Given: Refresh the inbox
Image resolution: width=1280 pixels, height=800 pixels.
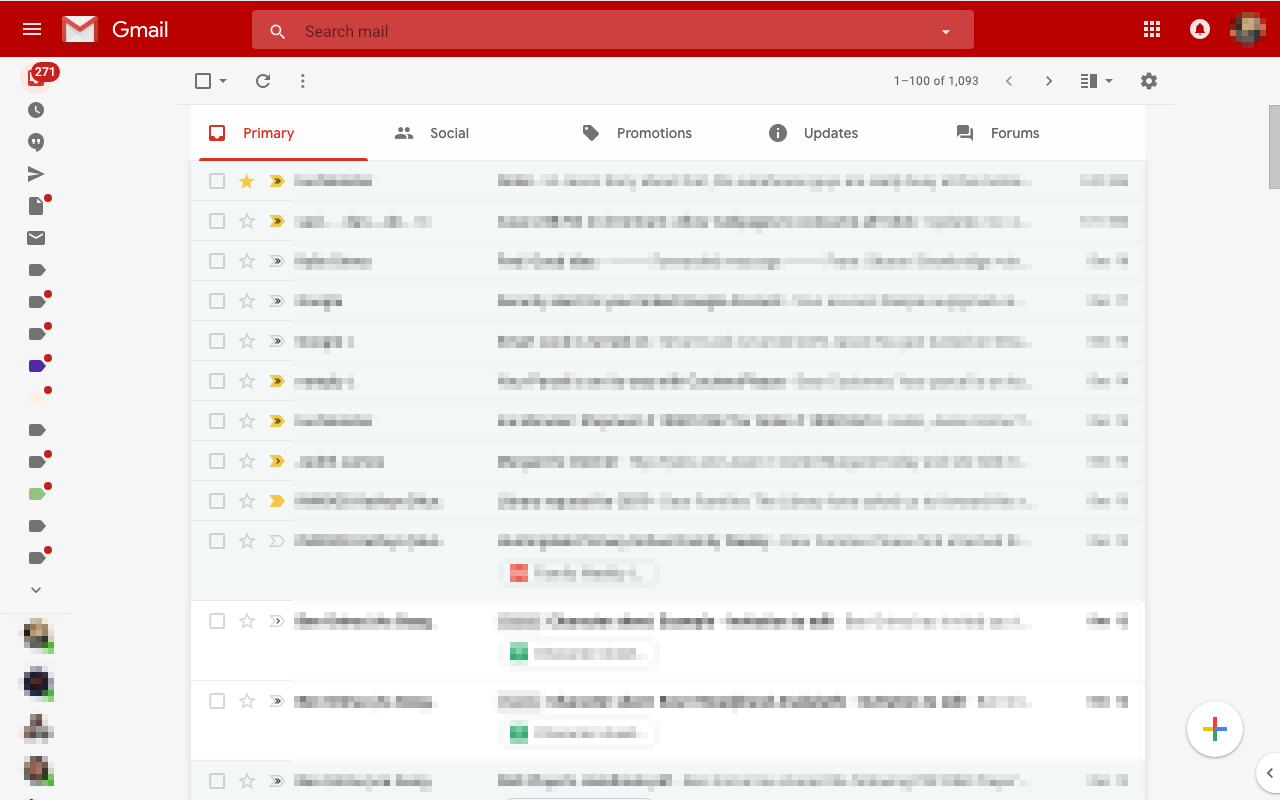Looking at the screenshot, I should tap(263, 80).
